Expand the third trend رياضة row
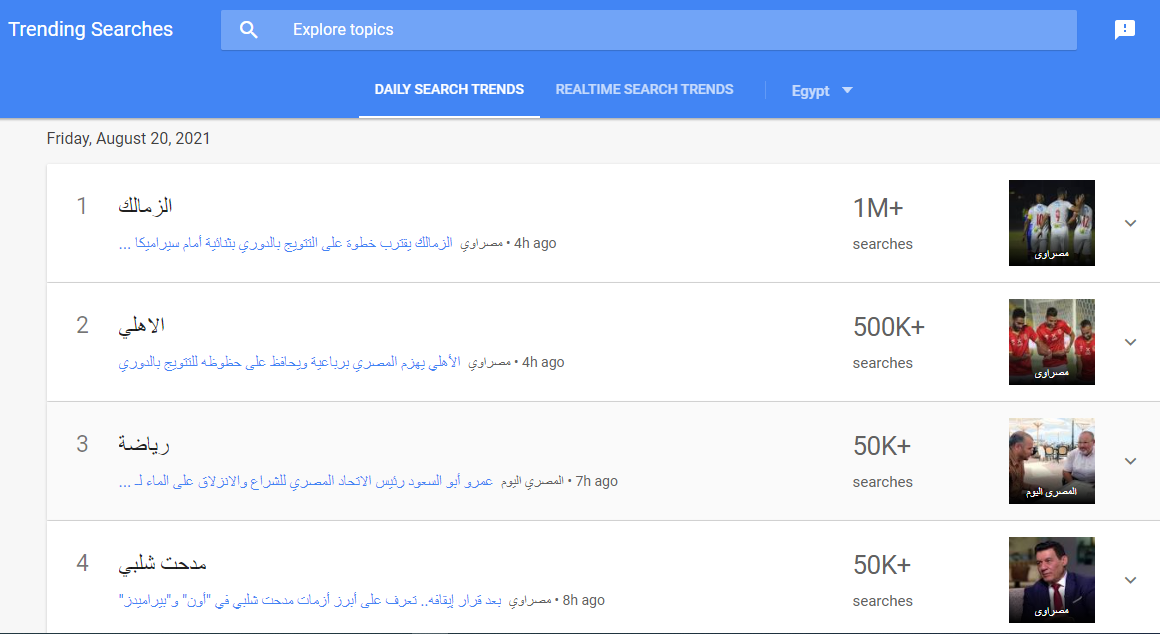 tap(1130, 461)
